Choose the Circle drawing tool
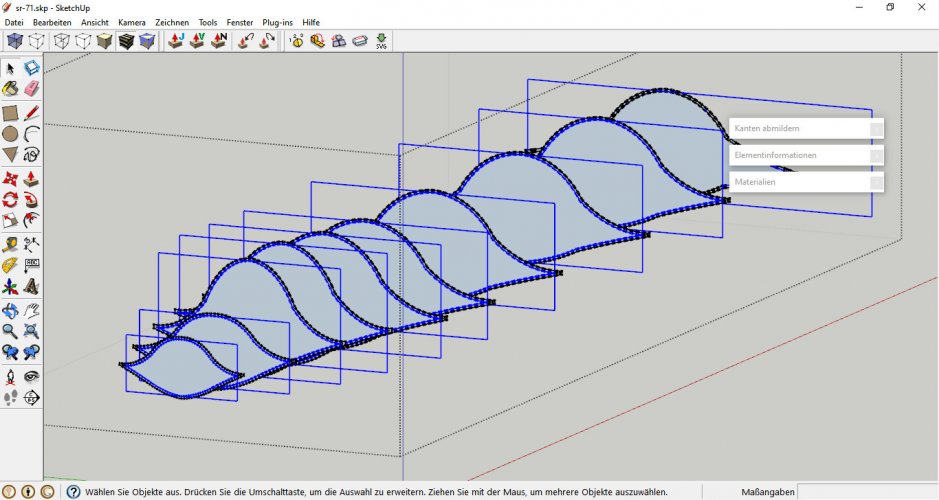This screenshot has width=939, height=500. pos(10,134)
